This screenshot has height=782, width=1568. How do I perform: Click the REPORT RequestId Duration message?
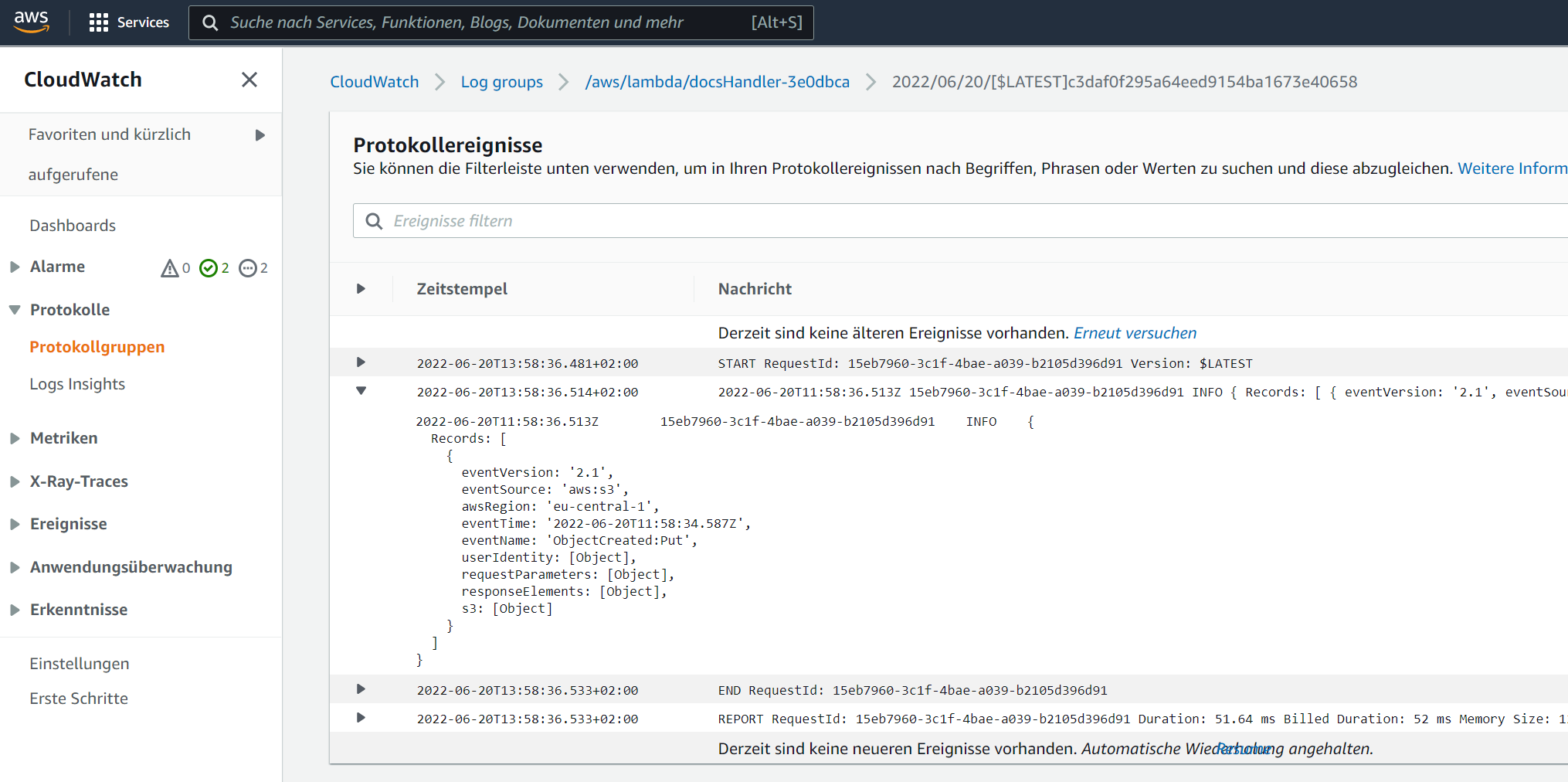tap(1142, 719)
